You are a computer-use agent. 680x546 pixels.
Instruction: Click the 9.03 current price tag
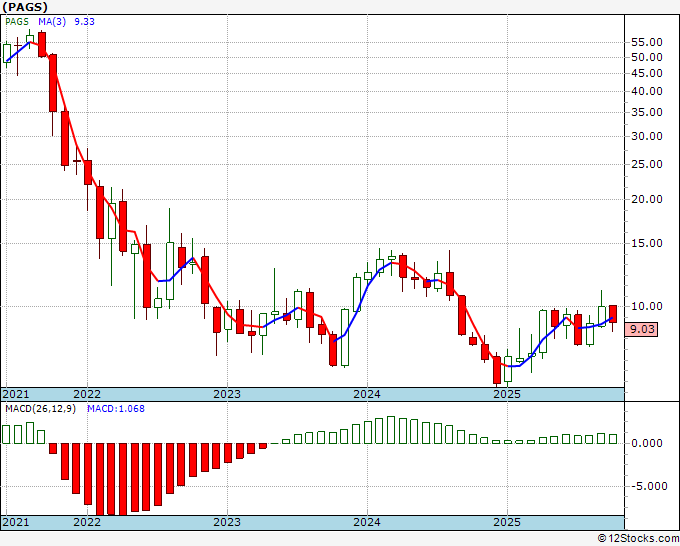point(642,329)
